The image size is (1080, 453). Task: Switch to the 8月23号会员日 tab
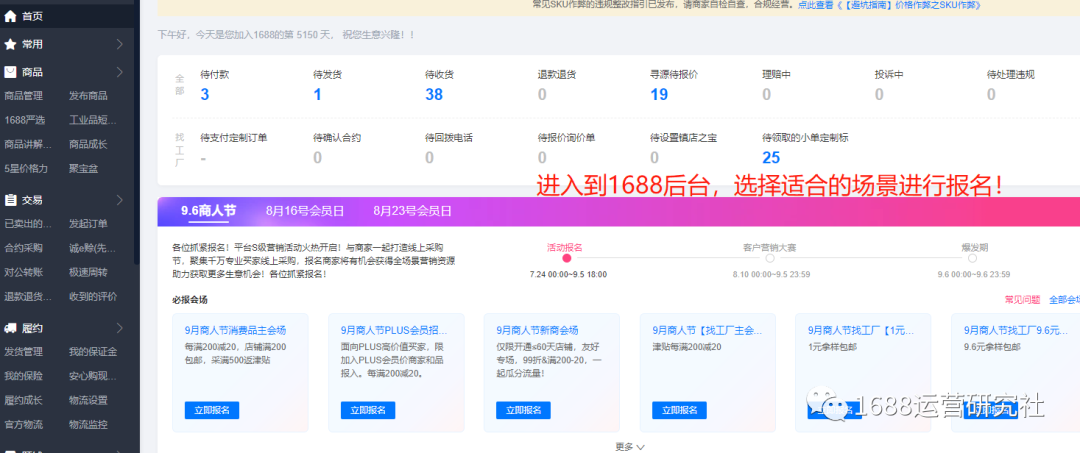pos(413,211)
